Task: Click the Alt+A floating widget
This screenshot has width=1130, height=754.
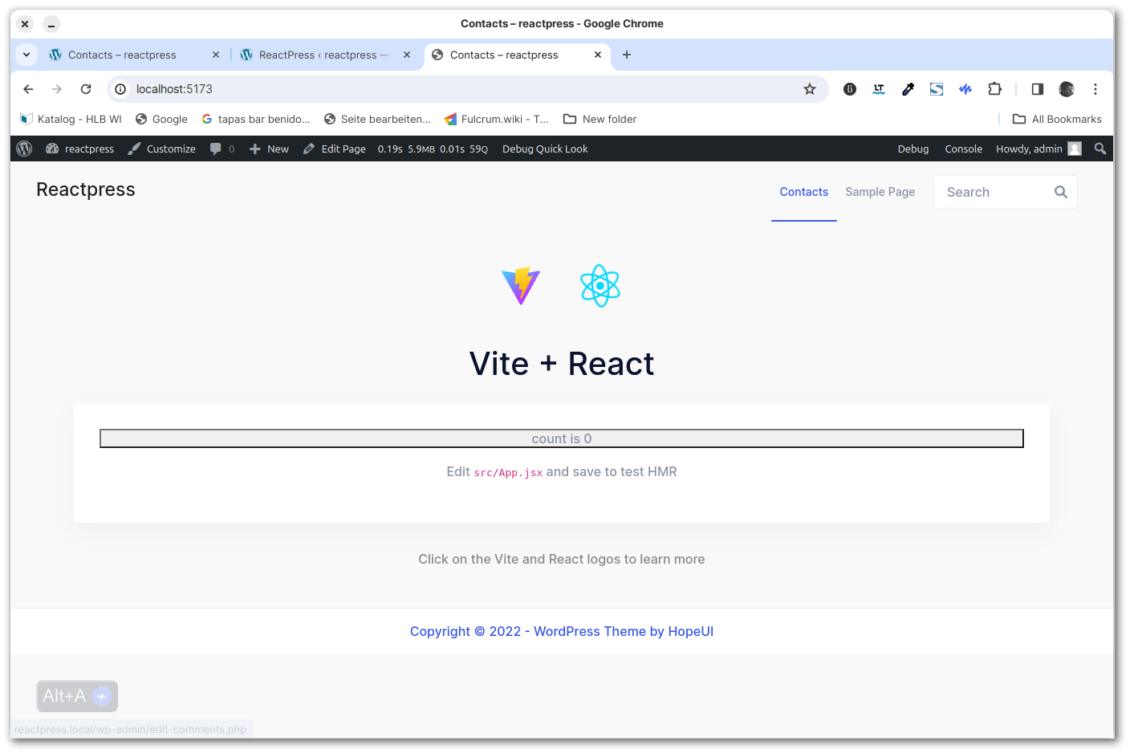Action: pyautogui.click(x=77, y=696)
